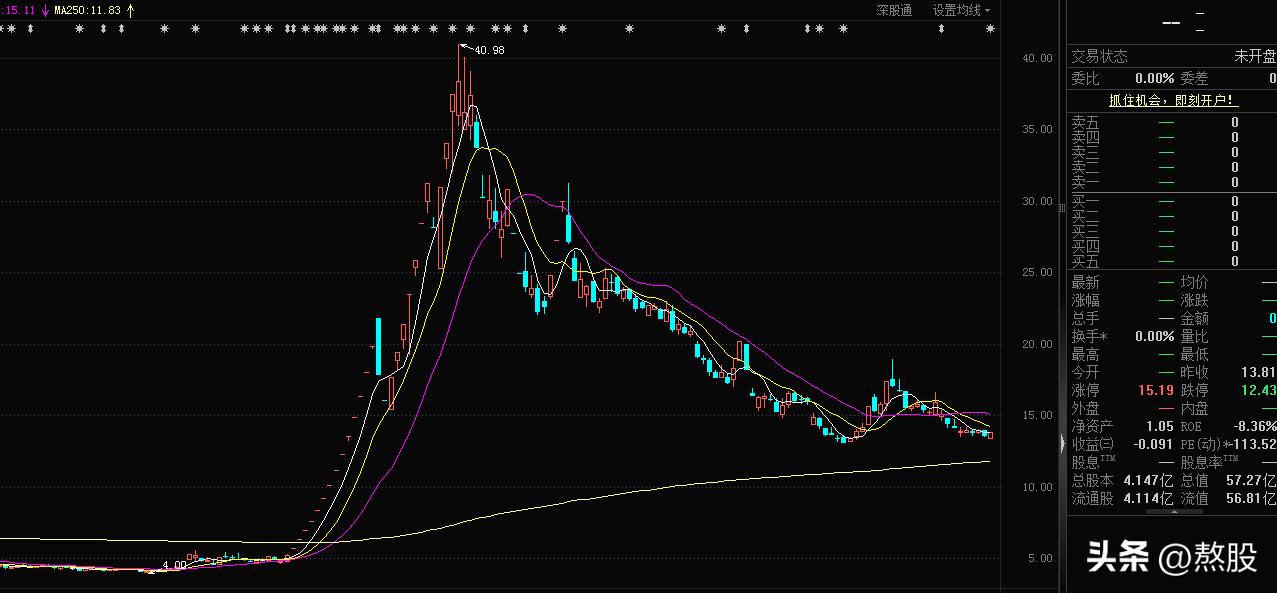This screenshot has width=1277, height=593.
Task: Click the 总值 57.27亿 value
Action: 1252,480
